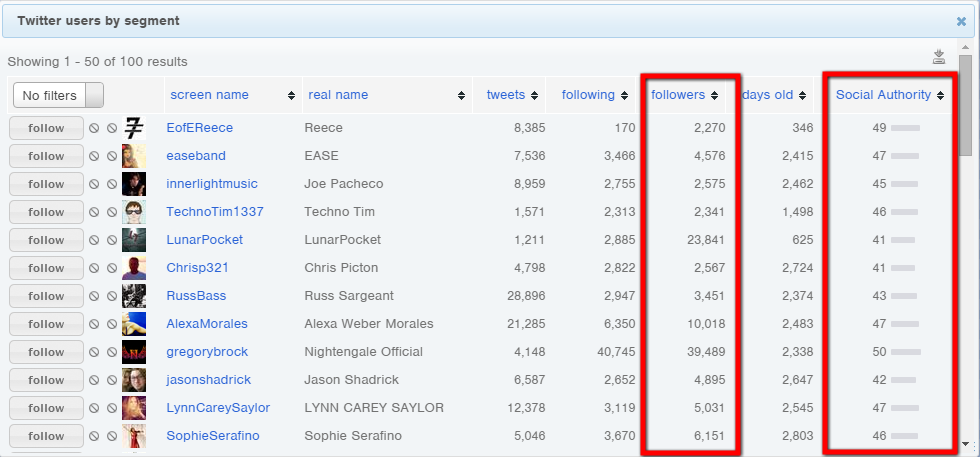Open the jasonshadrick screen name link

point(209,380)
